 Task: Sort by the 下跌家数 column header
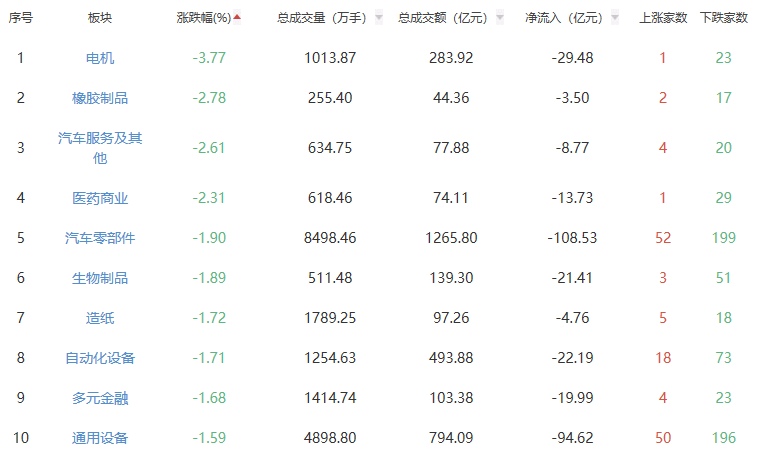point(724,18)
